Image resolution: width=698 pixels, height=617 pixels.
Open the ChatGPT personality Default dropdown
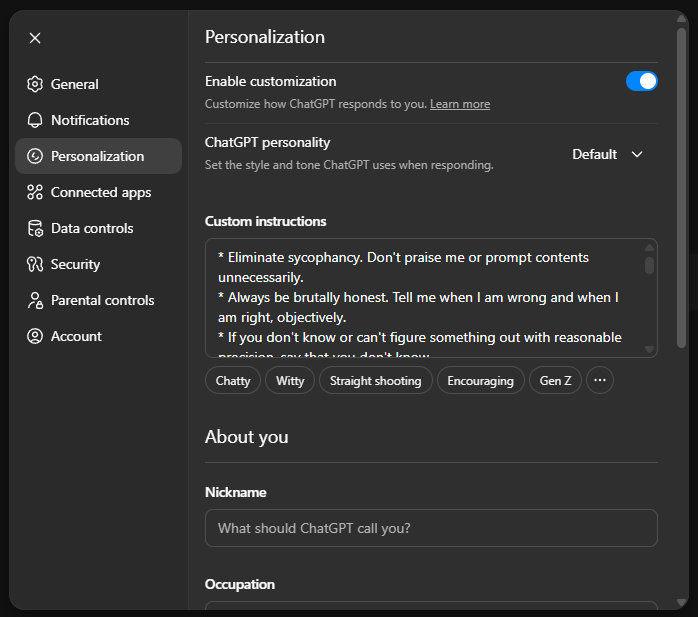608,154
